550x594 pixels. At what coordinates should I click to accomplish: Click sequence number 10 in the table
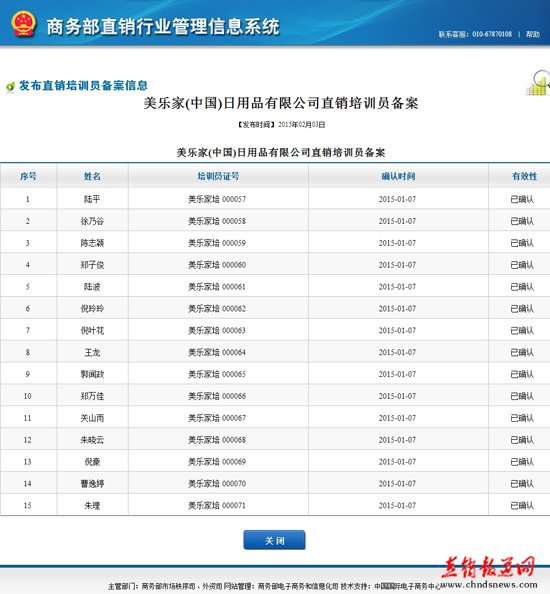click(28, 396)
